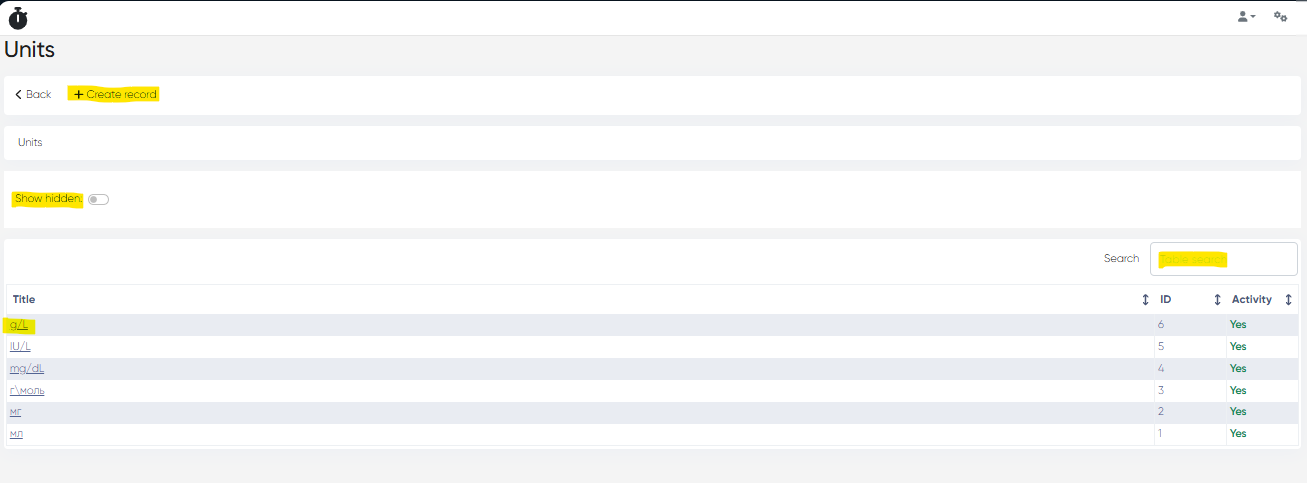Open the gears settings icon
Image resolution: width=1307 pixels, height=483 pixels.
click(x=1280, y=17)
